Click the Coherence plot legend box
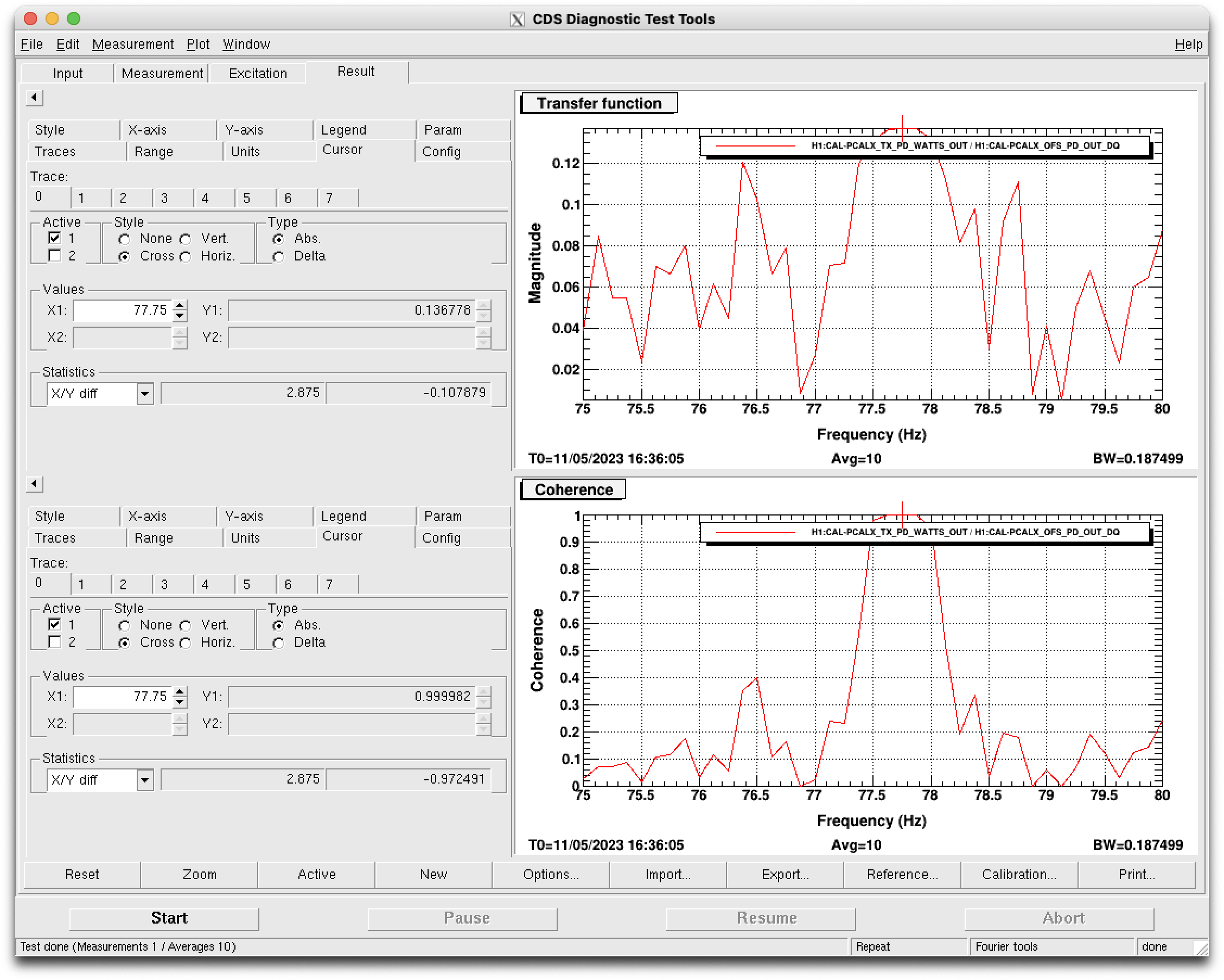Viewport: 1224px width, 980px height. pyautogui.click(x=926, y=532)
